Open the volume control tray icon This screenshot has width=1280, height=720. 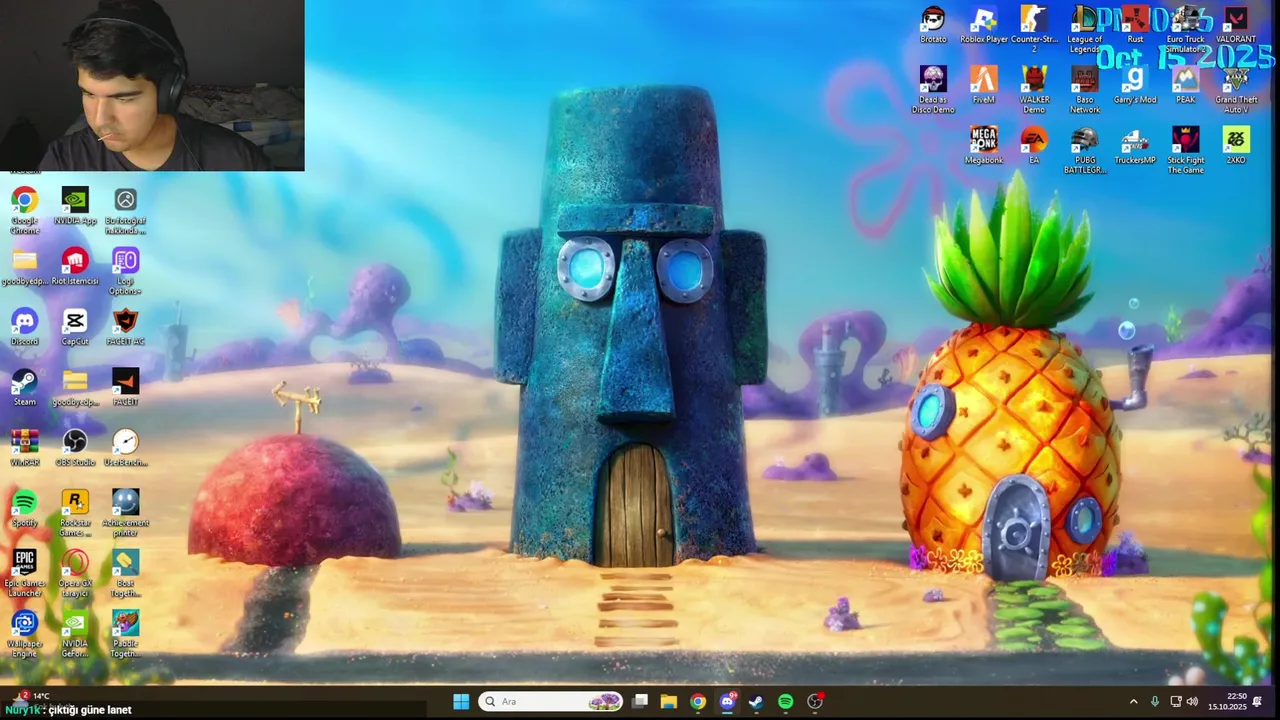(1192, 702)
